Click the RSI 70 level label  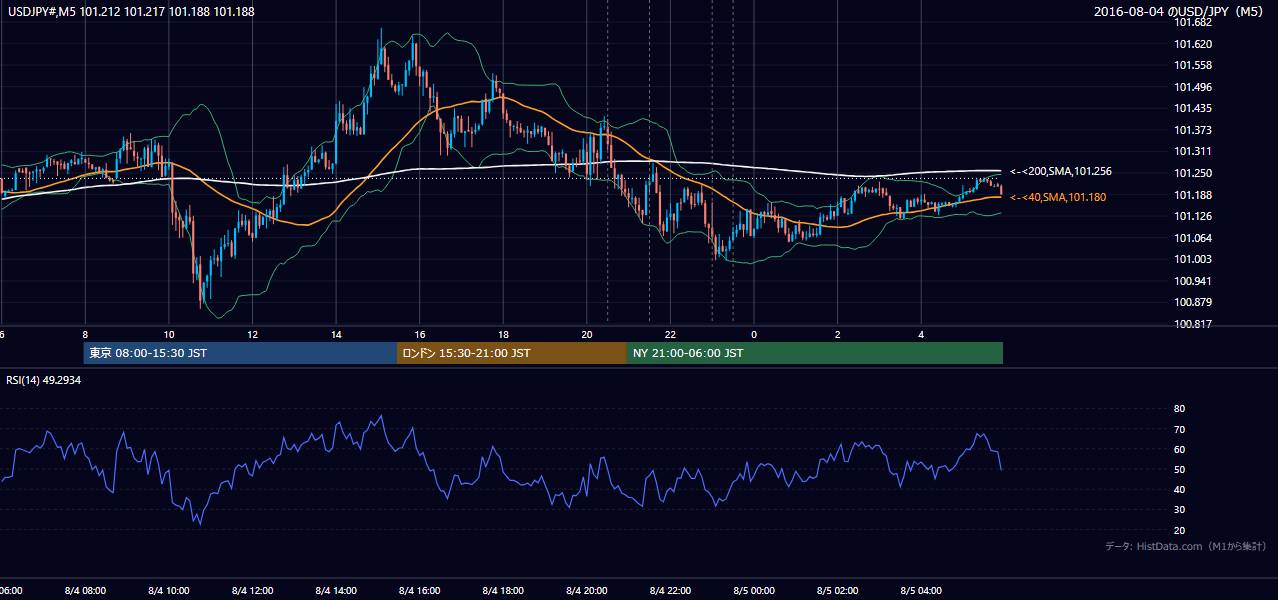[x=1179, y=429]
